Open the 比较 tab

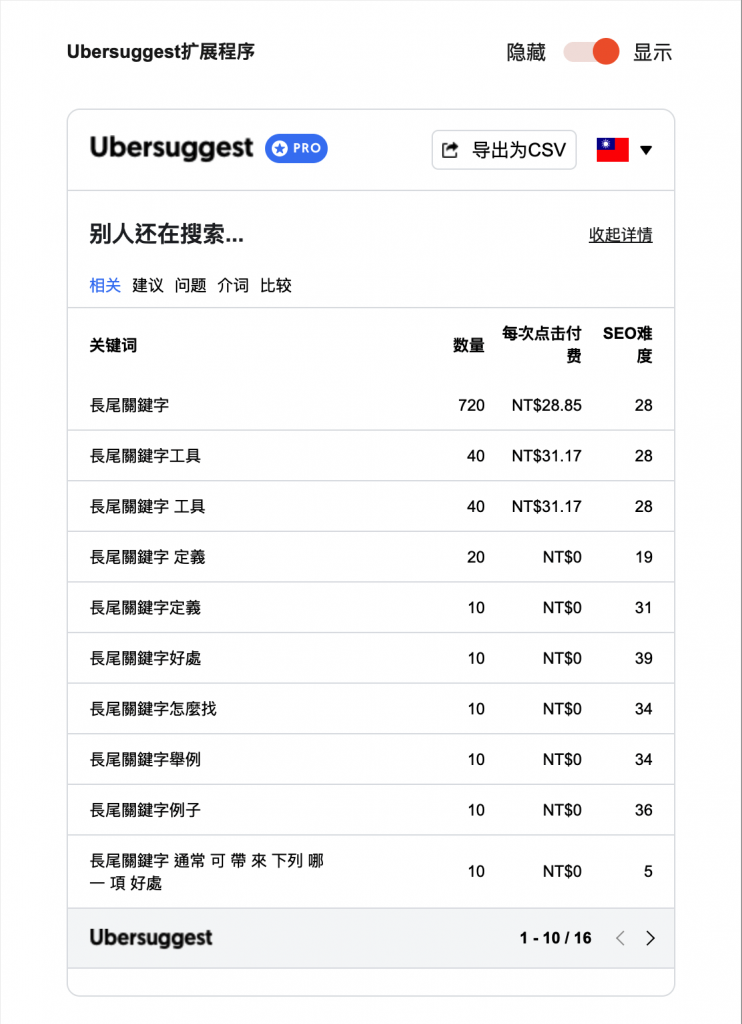pos(276,285)
